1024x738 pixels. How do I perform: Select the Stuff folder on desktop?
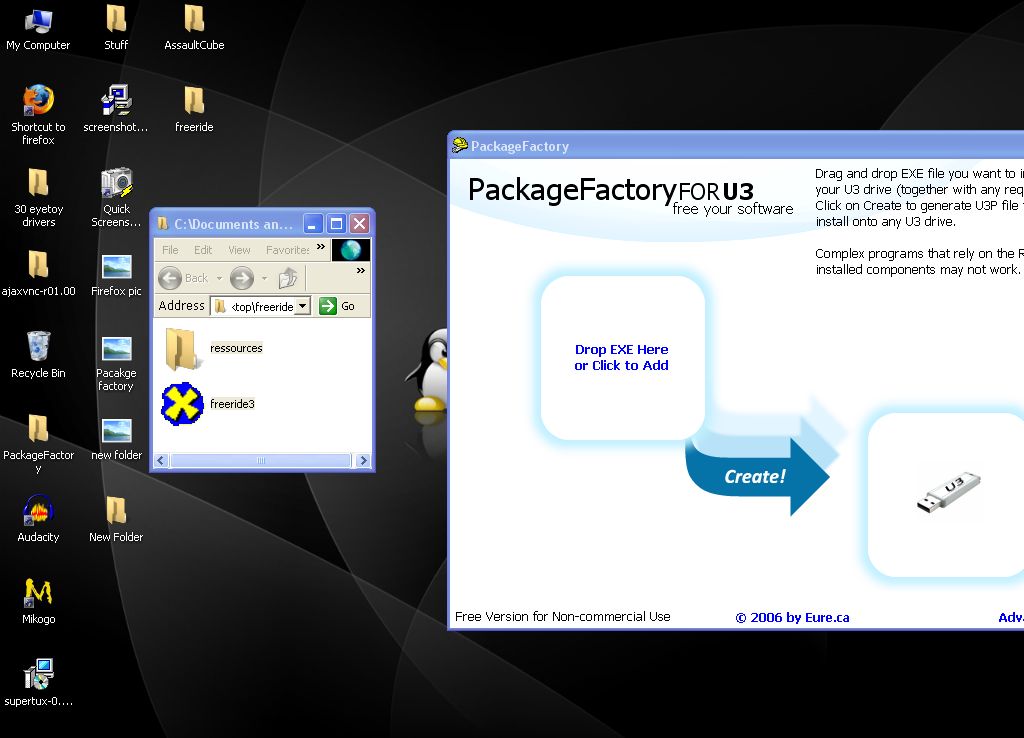click(x=116, y=29)
